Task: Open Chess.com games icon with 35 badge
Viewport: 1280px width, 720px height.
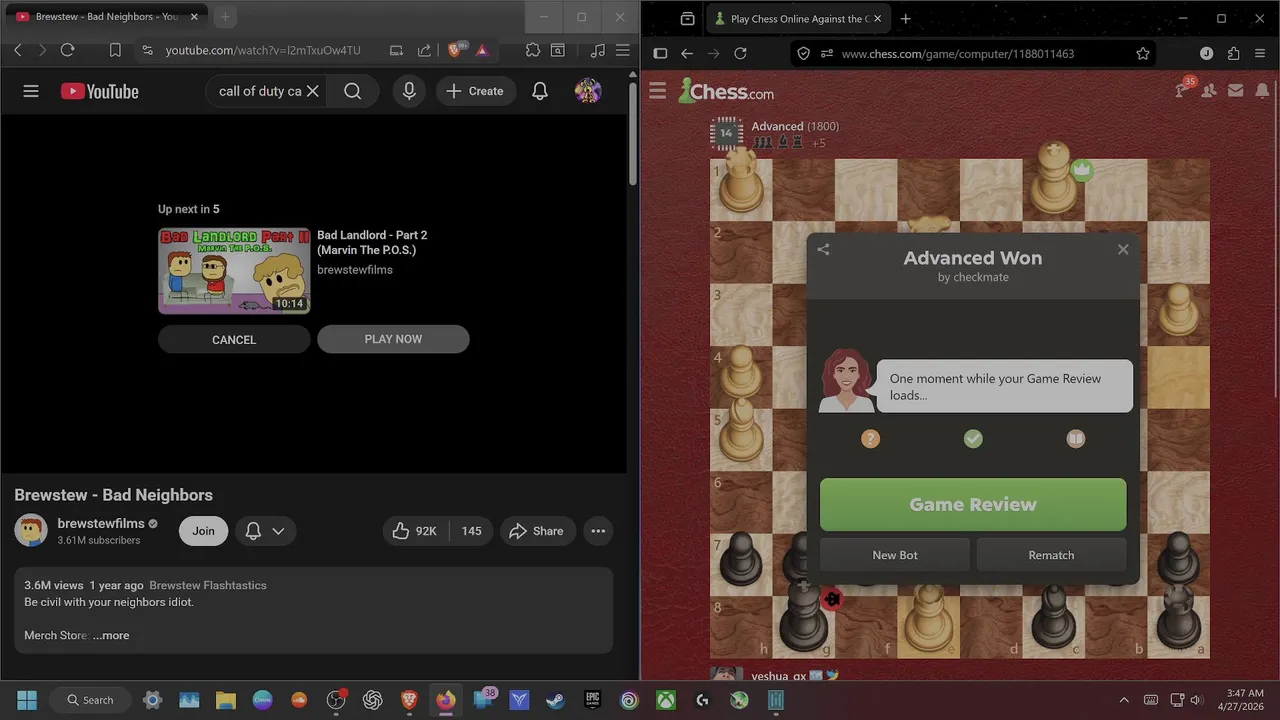Action: pyautogui.click(x=1183, y=90)
